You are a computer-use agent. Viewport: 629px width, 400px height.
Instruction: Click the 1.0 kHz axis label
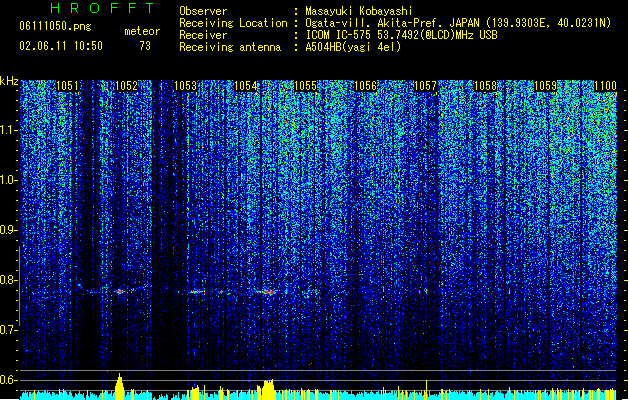pos(9,180)
